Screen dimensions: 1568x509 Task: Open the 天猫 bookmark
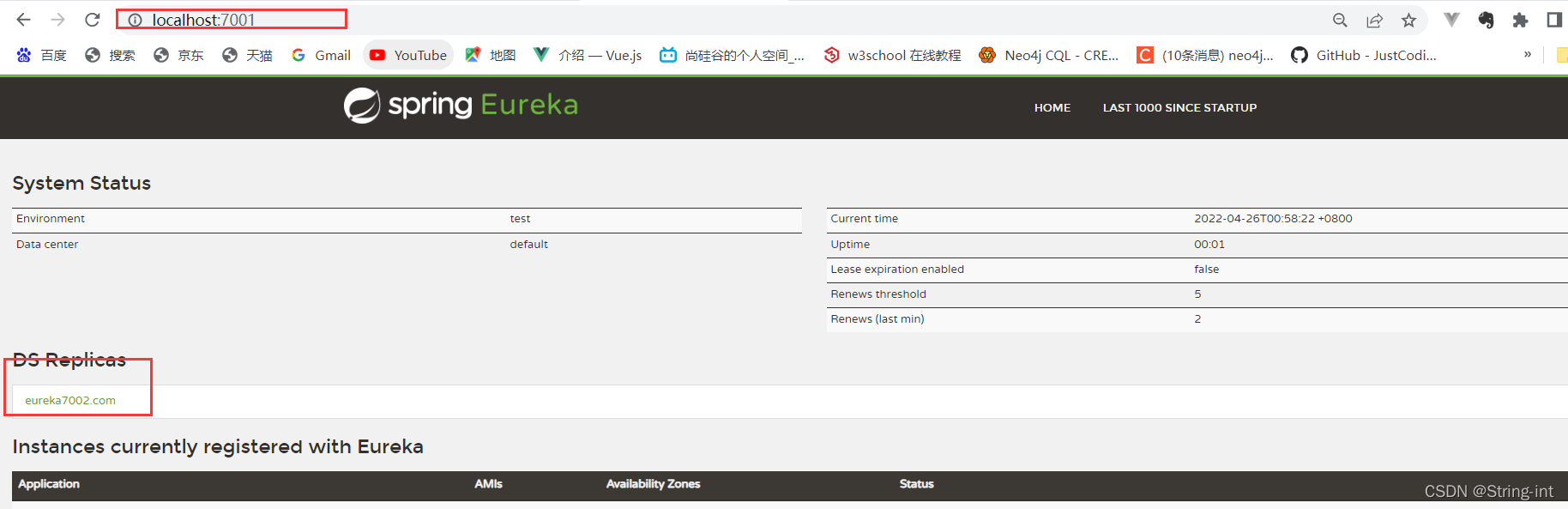[247, 55]
